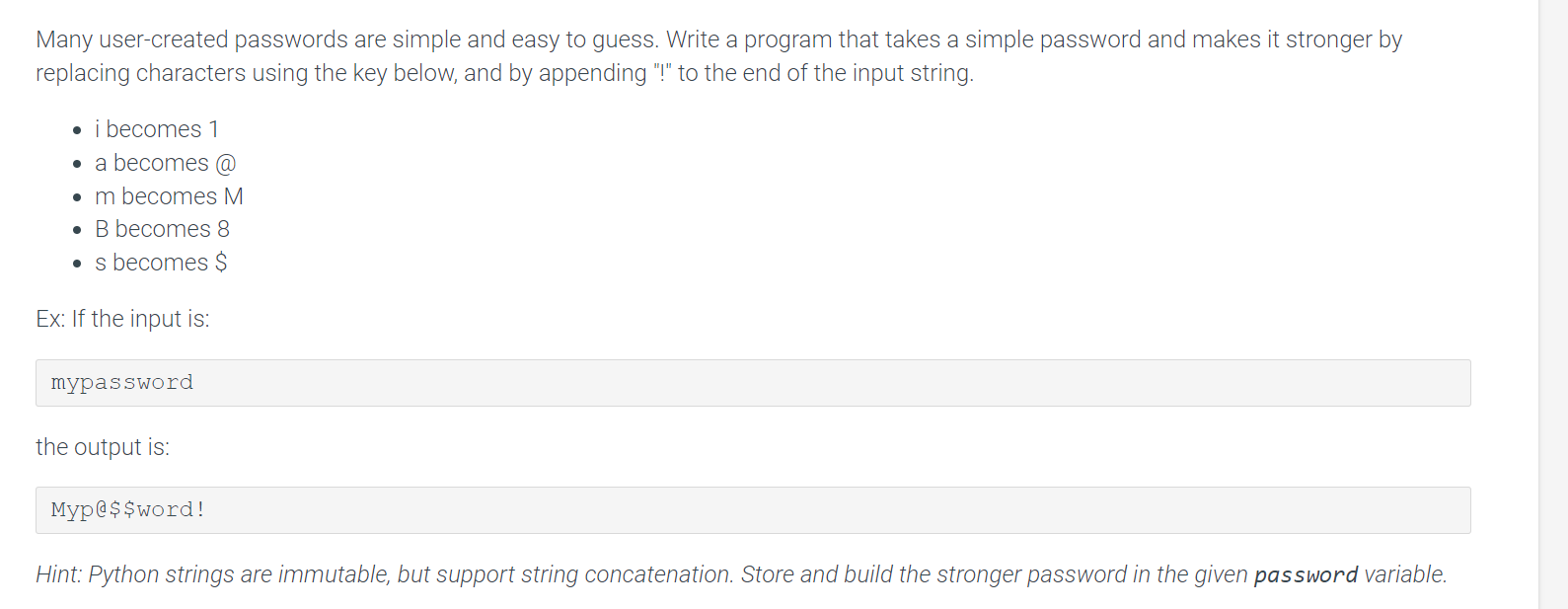Click the 's becomes $' bullet item
Screen dimensions: 1568x609
161,263
